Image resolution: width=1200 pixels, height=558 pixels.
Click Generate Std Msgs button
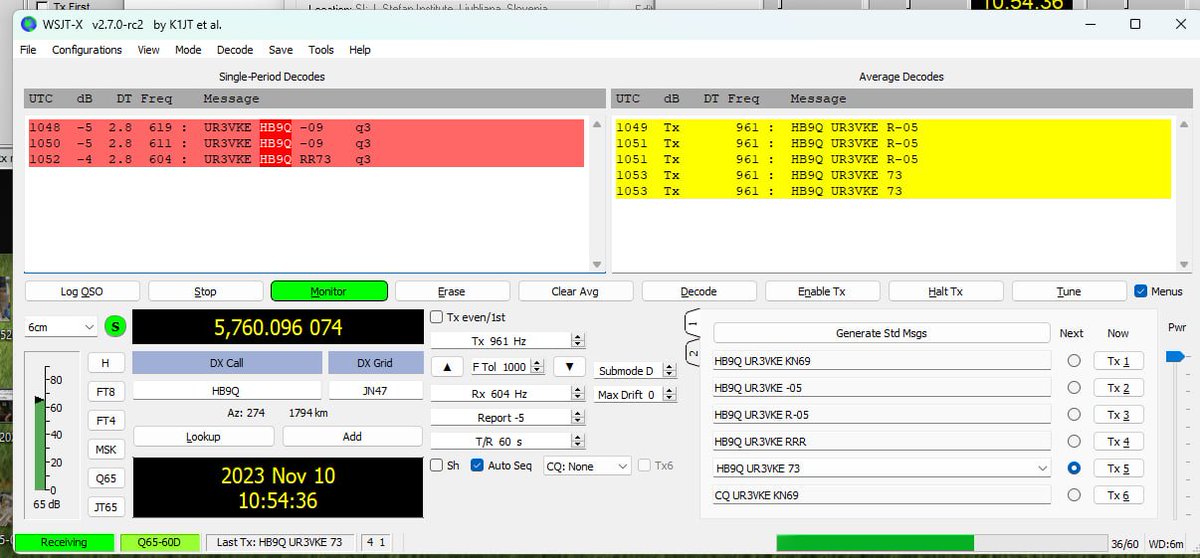[x=882, y=333]
